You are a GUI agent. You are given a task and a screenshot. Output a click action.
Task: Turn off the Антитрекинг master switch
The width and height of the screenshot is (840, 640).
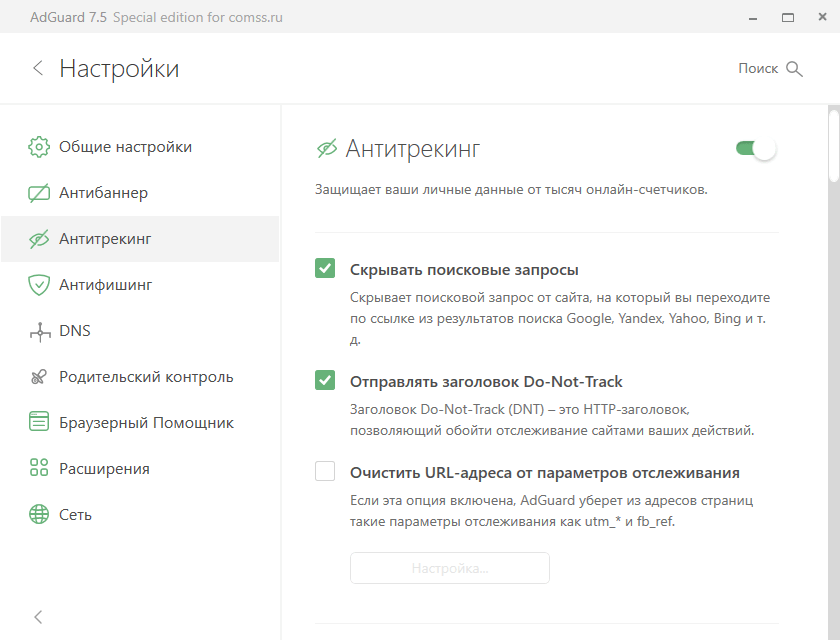[756, 149]
